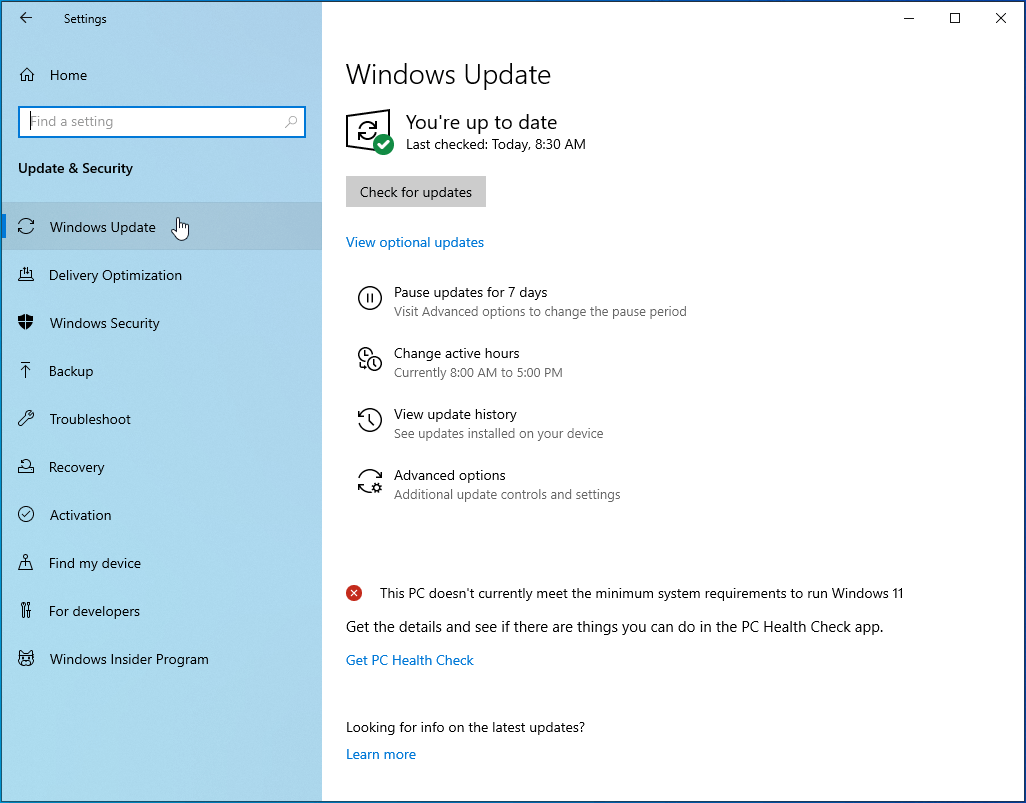Open Delivery Optimization settings
This screenshot has height=803, width=1026.
[x=115, y=275]
